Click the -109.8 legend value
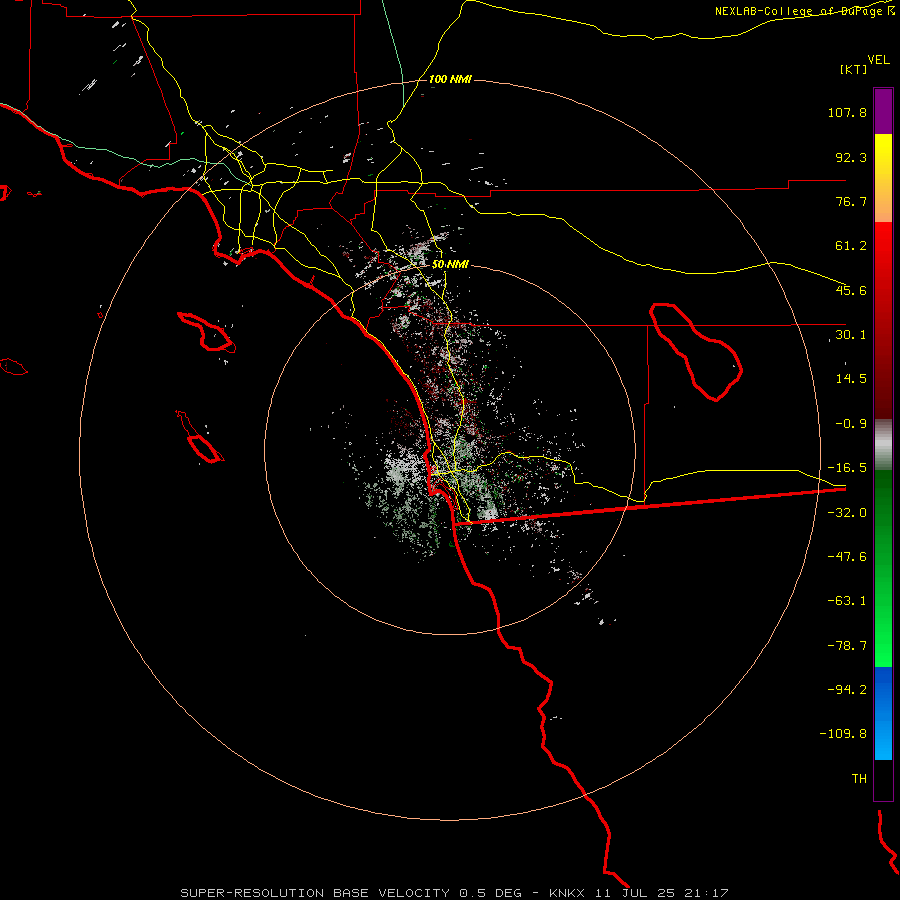This screenshot has width=900, height=900. [843, 734]
